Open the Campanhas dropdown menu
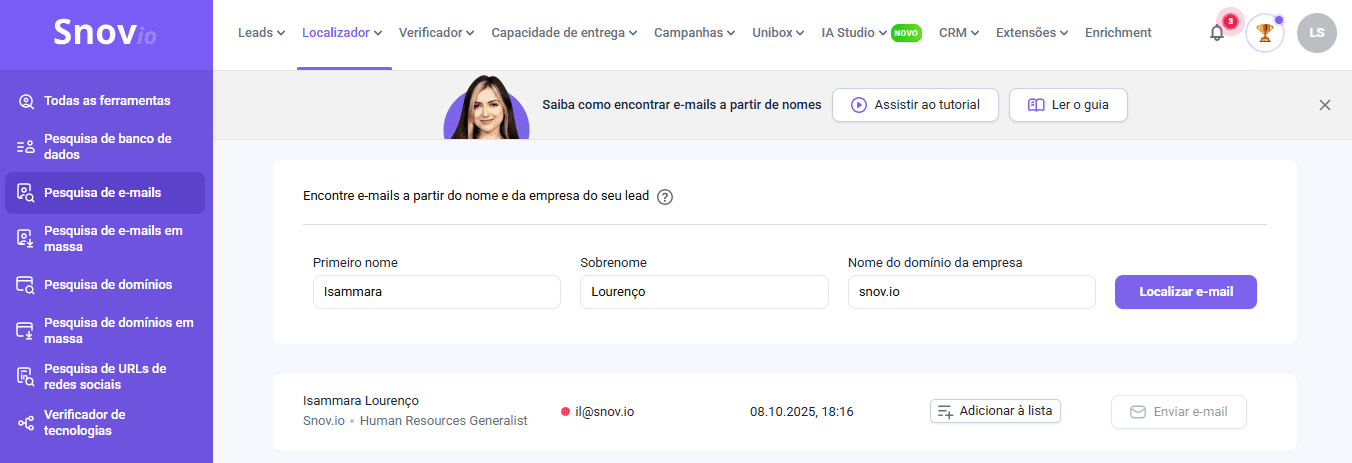The image size is (1352, 463). 694,33
